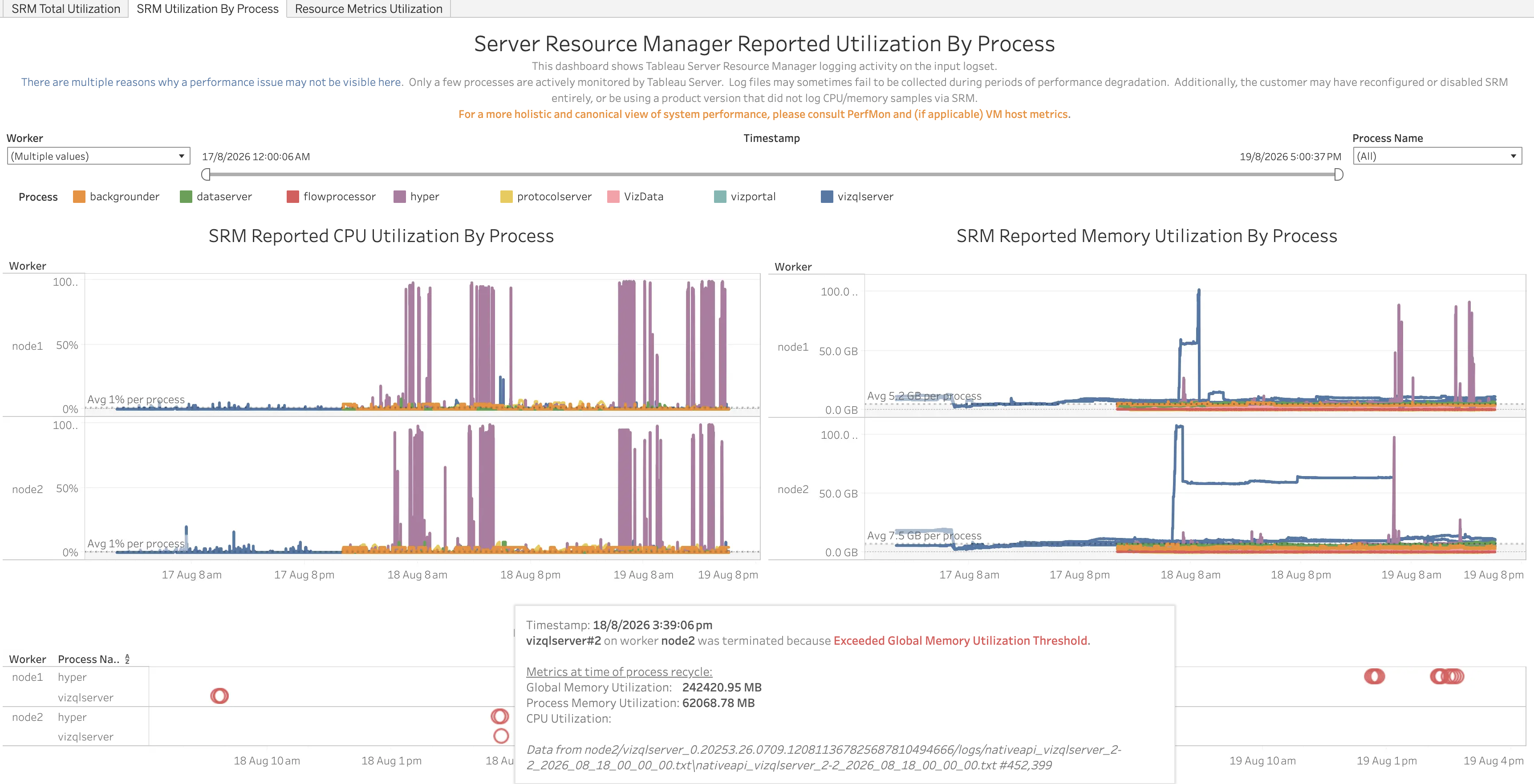The height and width of the screenshot is (784, 1534).
Task: Click the node1 CPU 'Avg 1% per process' label
Action: (x=136, y=400)
